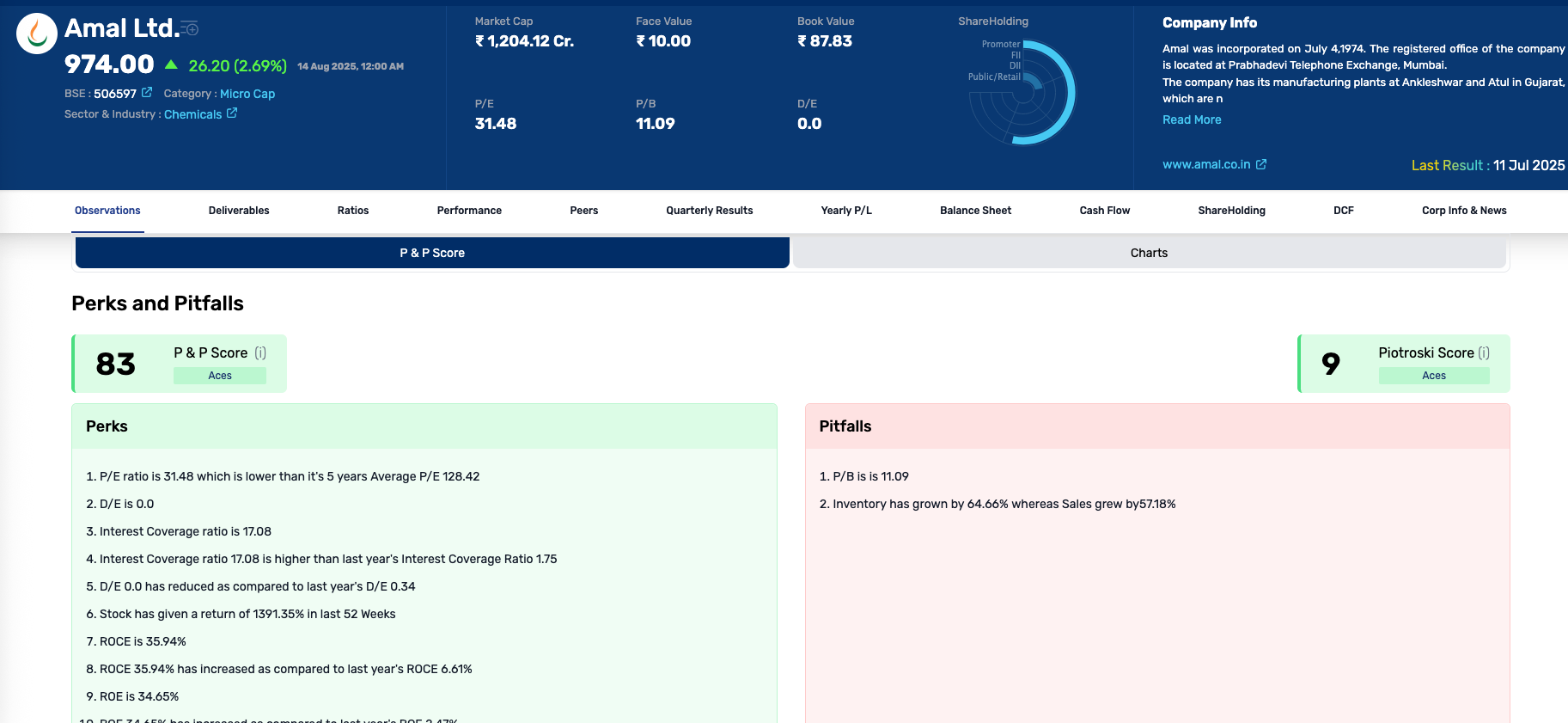View the Quarterly Results tab

click(x=710, y=211)
